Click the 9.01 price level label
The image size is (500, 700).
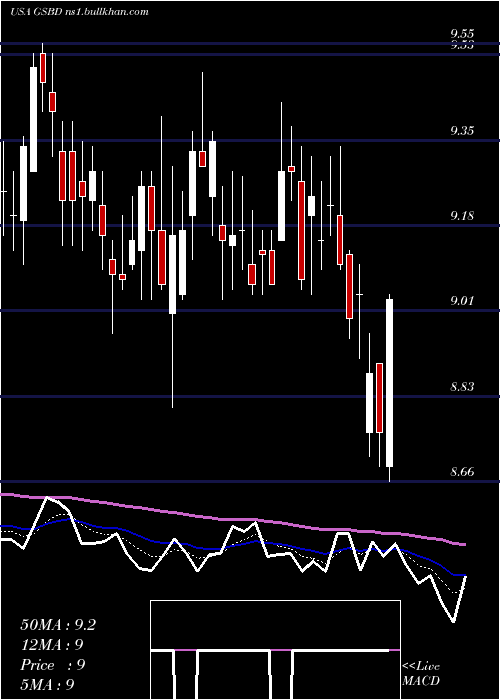(x=462, y=301)
